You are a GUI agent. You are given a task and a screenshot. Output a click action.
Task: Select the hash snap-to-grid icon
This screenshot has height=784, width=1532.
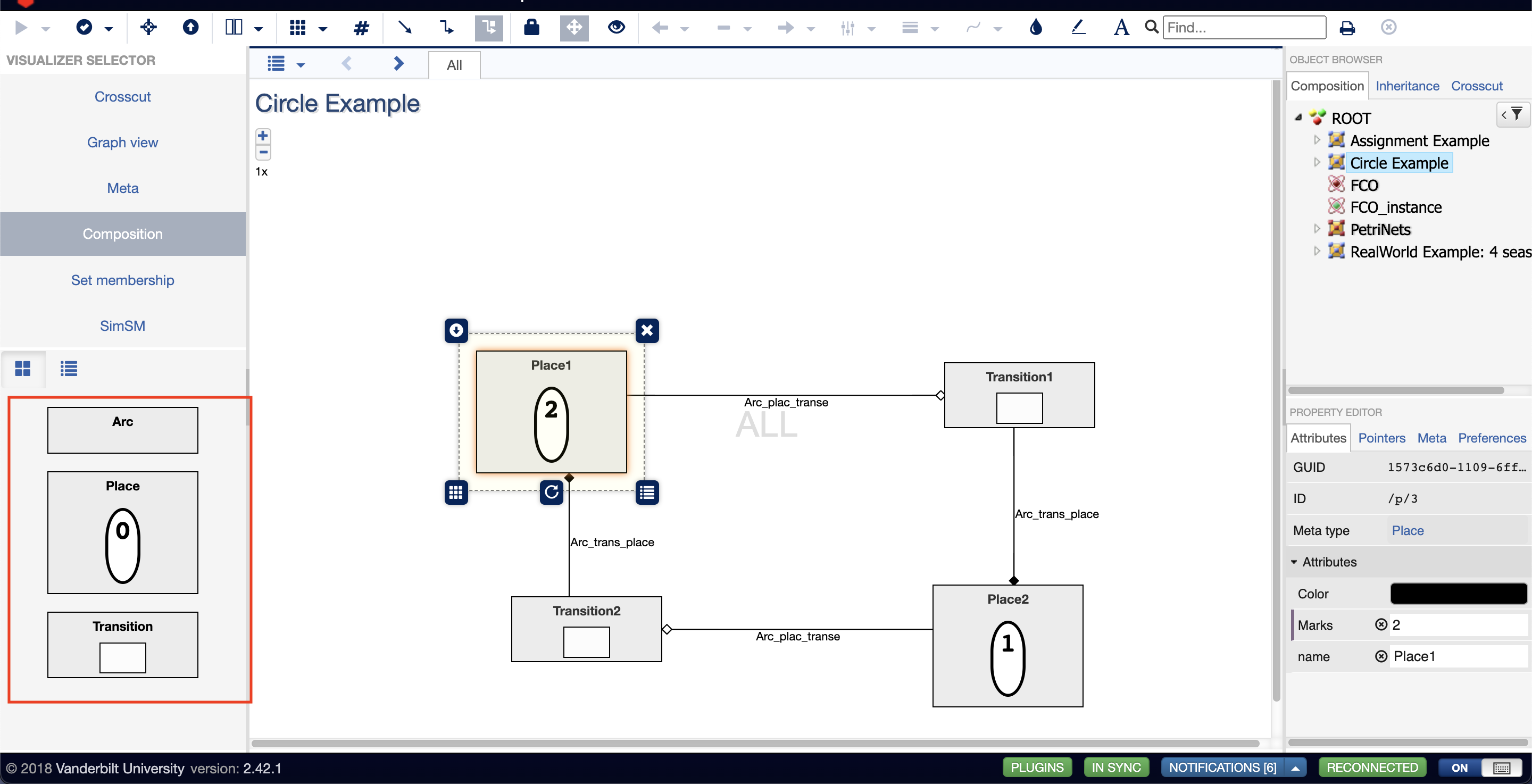pos(361,27)
